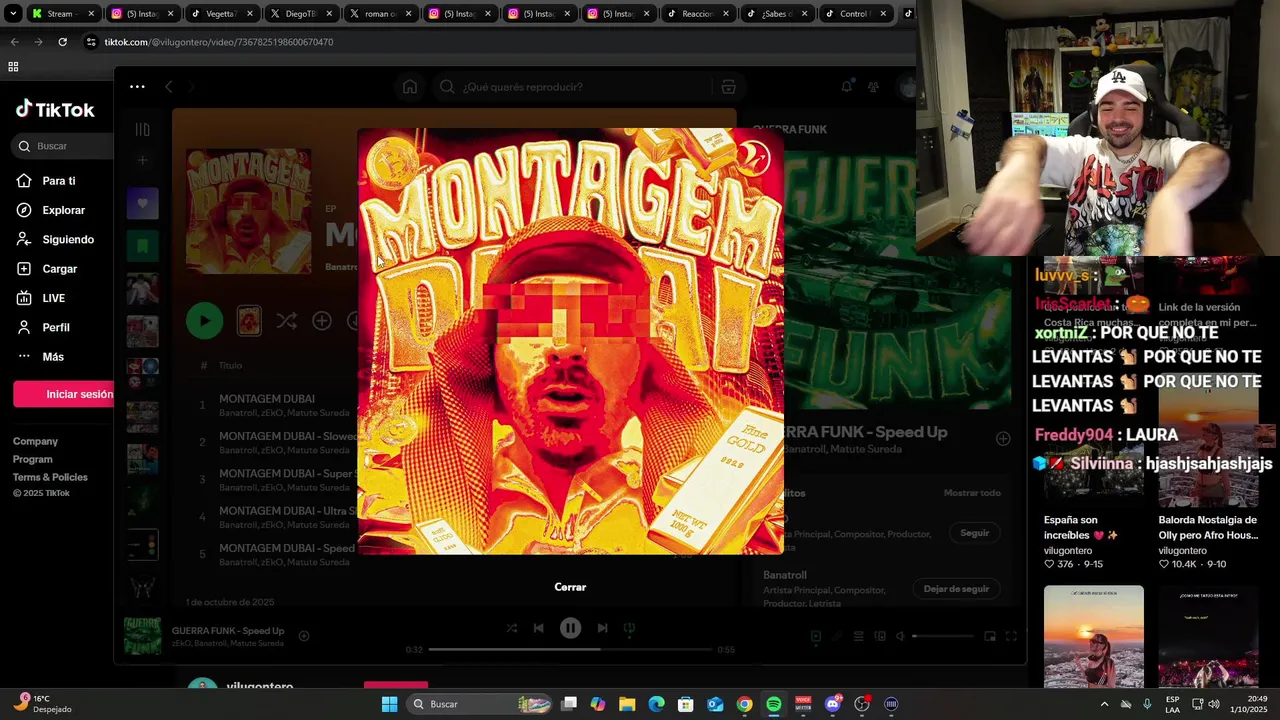Click 'Dejar de seguir' for Banatroll
This screenshot has height=720, width=1280.
[956, 589]
